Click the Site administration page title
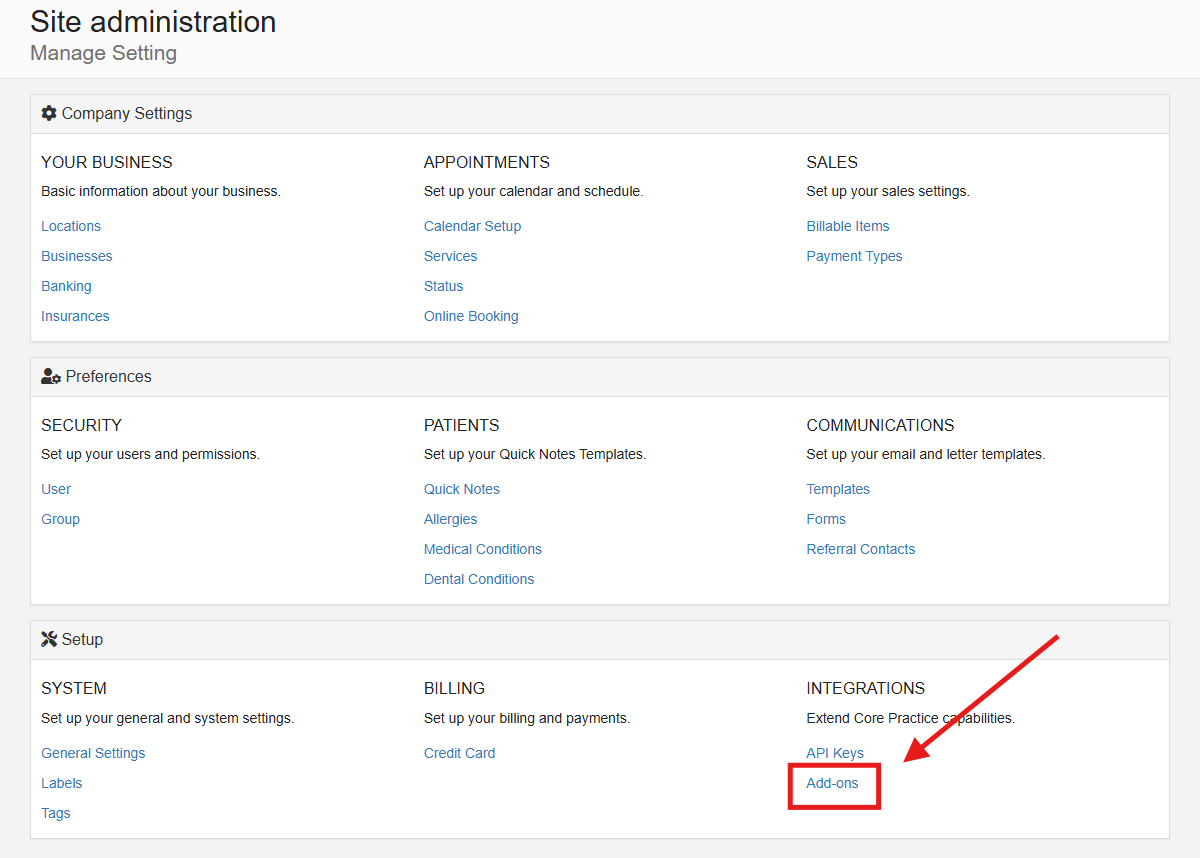Viewport: 1200px width, 858px height. (153, 22)
